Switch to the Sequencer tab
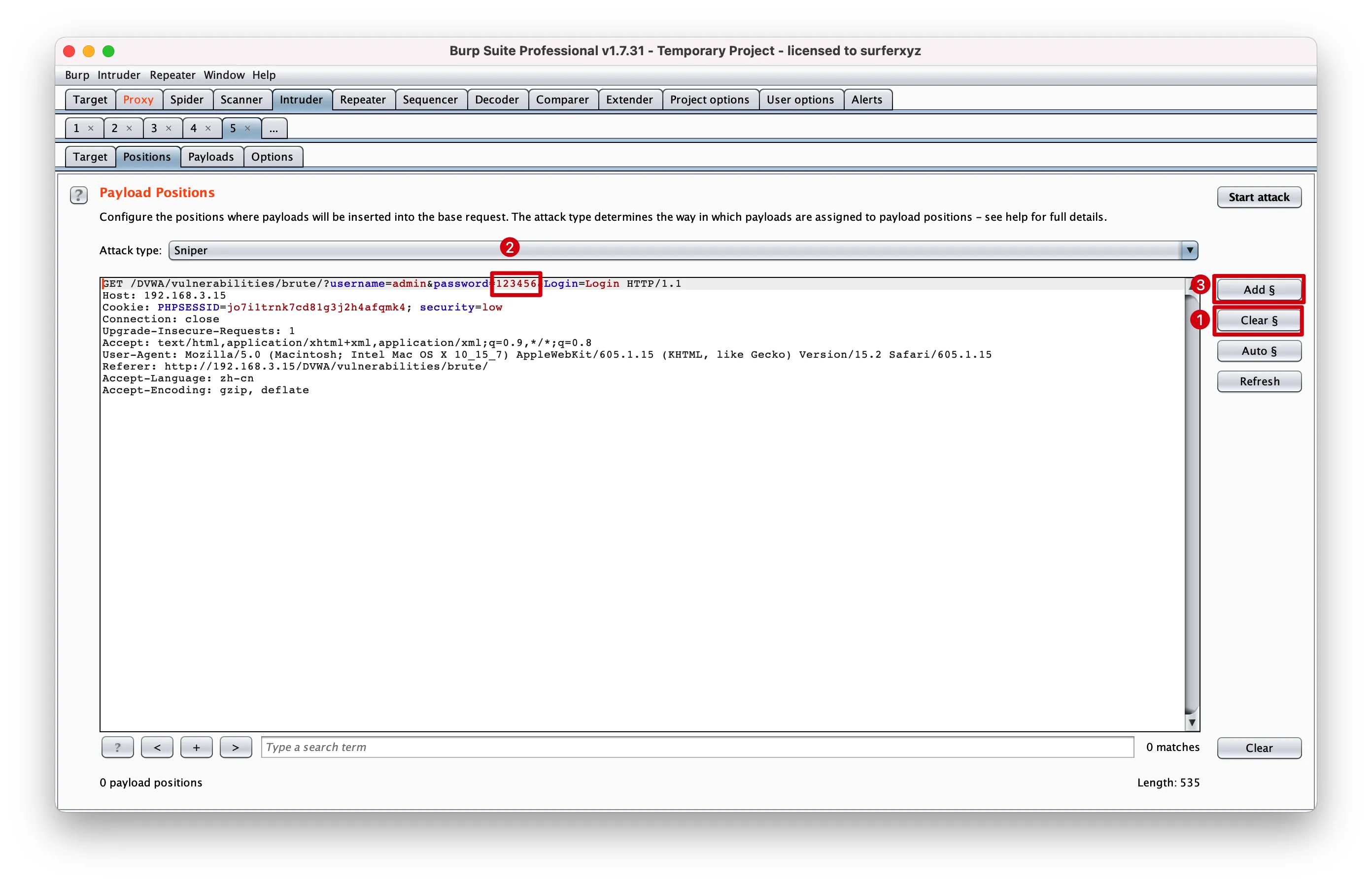The width and height of the screenshot is (1372, 885). coord(431,100)
